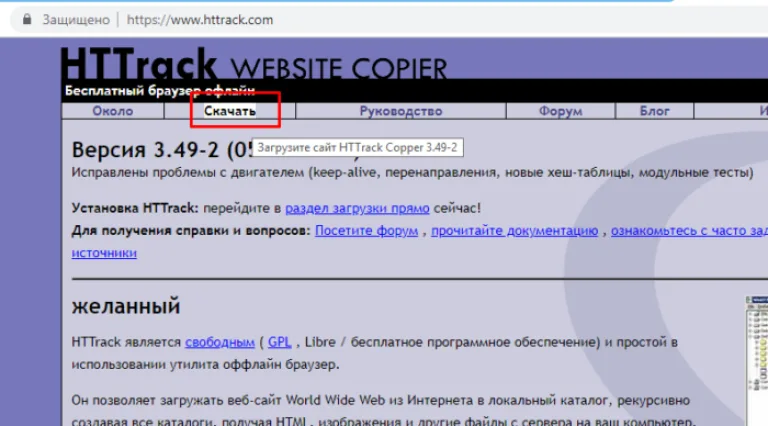The image size is (768, 426).
Task: Click the HTTrack Website Copier logo
Action: (x=254, y=65)
